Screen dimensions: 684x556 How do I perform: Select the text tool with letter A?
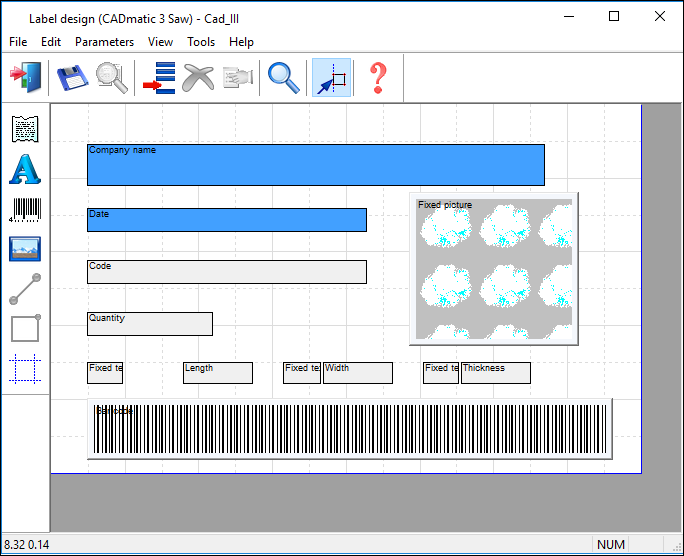pyautogui.click(x=25, y=169)
